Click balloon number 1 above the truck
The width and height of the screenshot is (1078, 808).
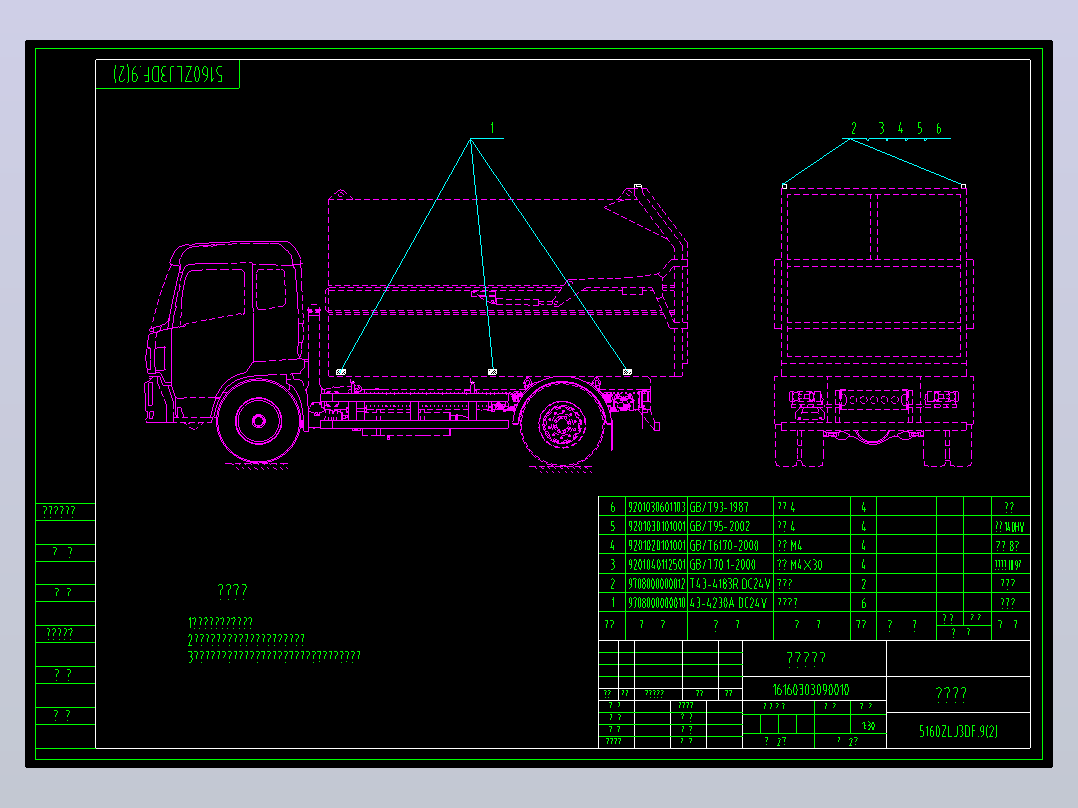click(492, 128)
